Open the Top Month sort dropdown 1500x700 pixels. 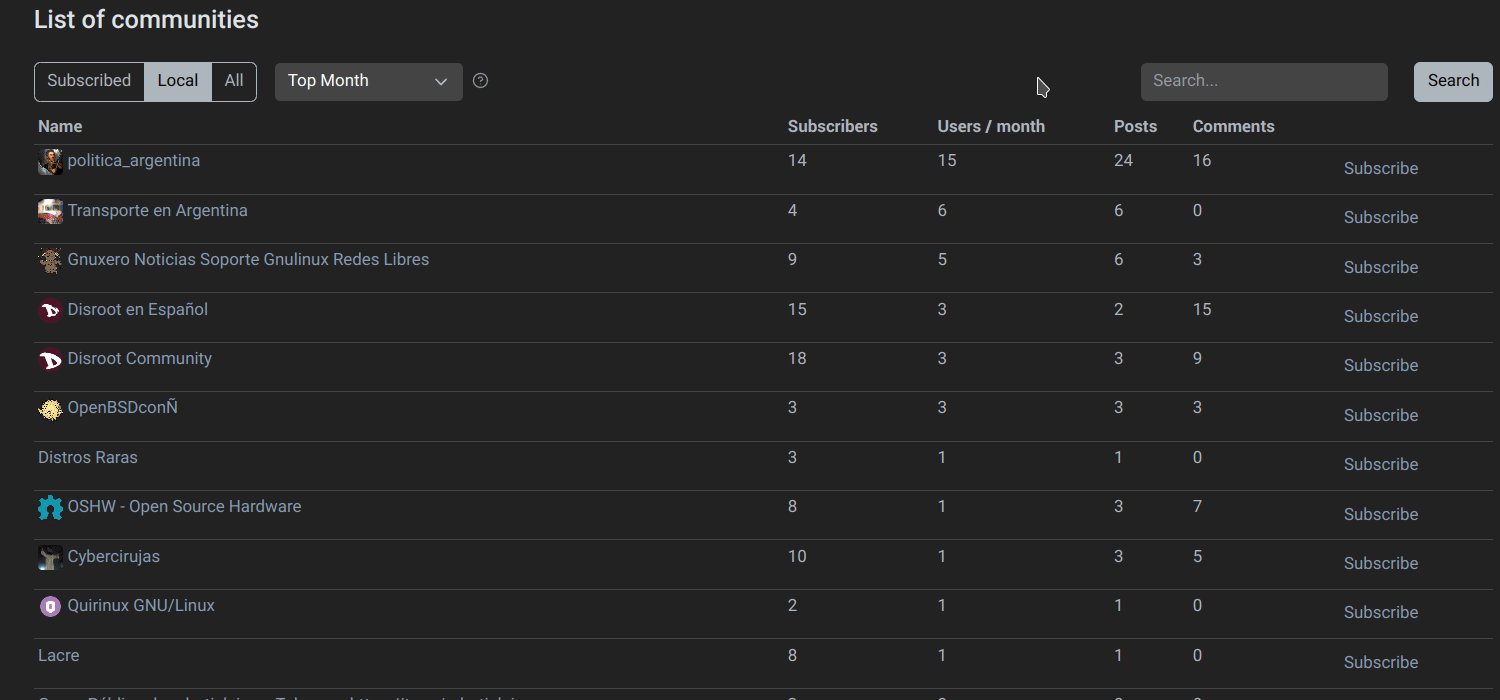(368, 82)
